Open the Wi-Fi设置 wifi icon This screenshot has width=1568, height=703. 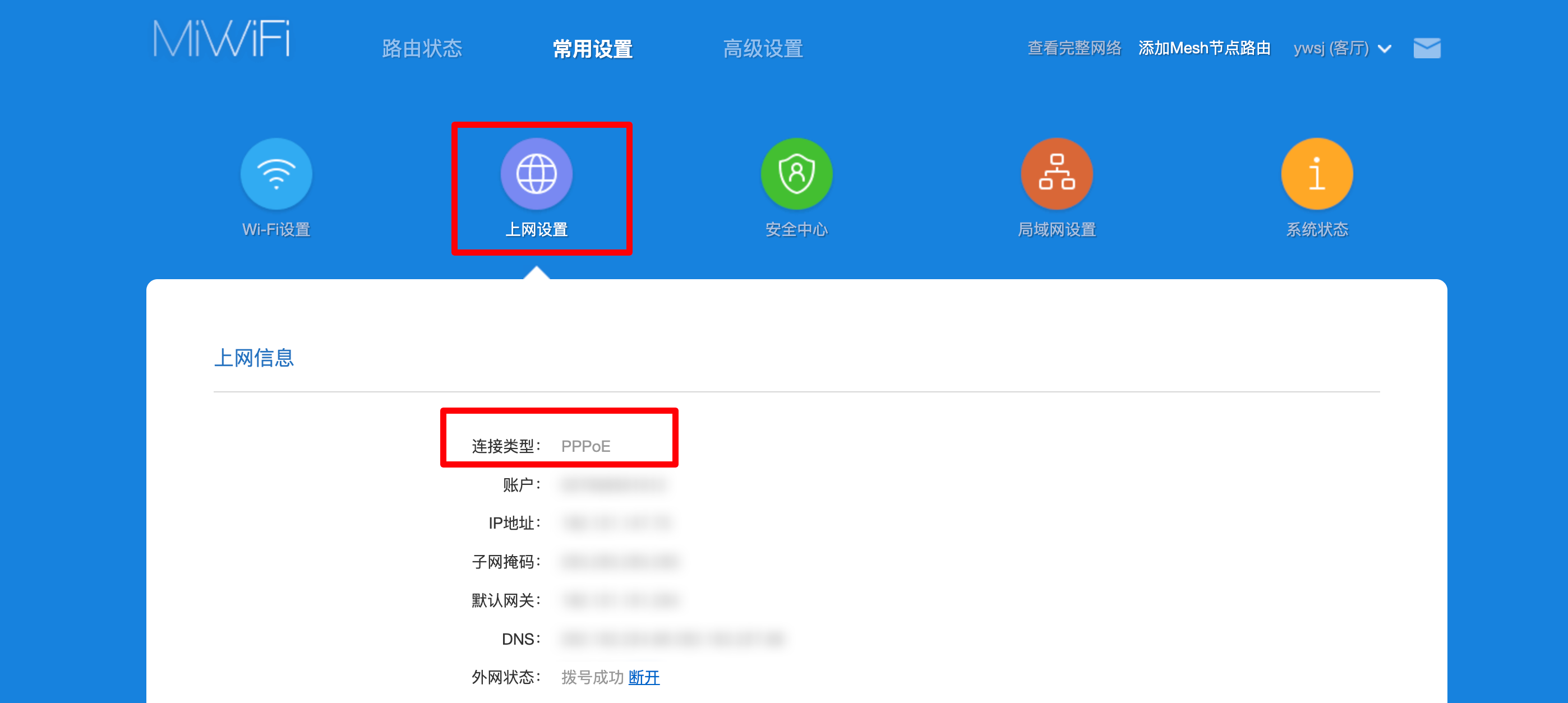pos(276,173)
